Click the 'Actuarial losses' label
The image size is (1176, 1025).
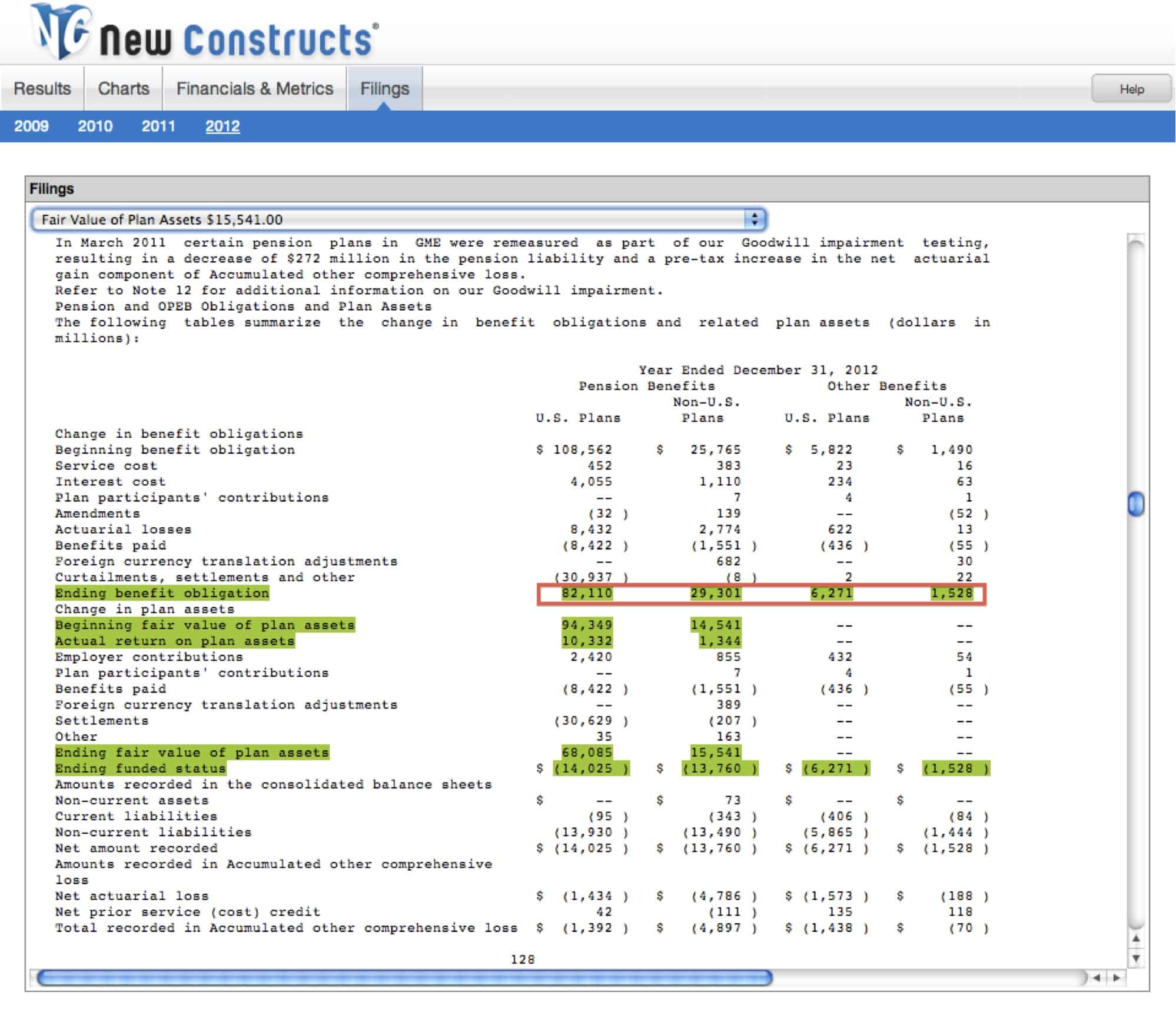pos(124,530)
